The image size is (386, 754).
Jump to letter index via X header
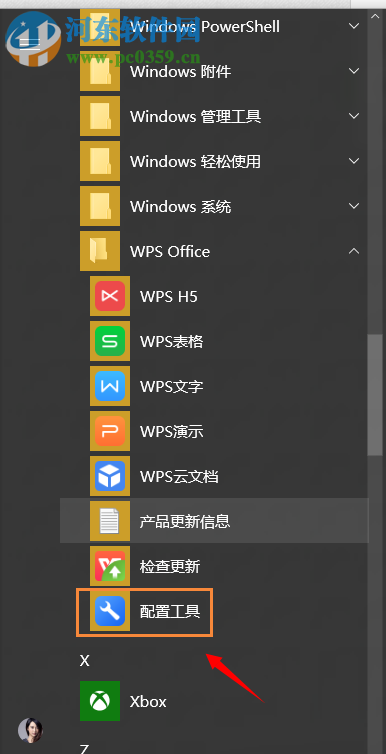[85, 661]
